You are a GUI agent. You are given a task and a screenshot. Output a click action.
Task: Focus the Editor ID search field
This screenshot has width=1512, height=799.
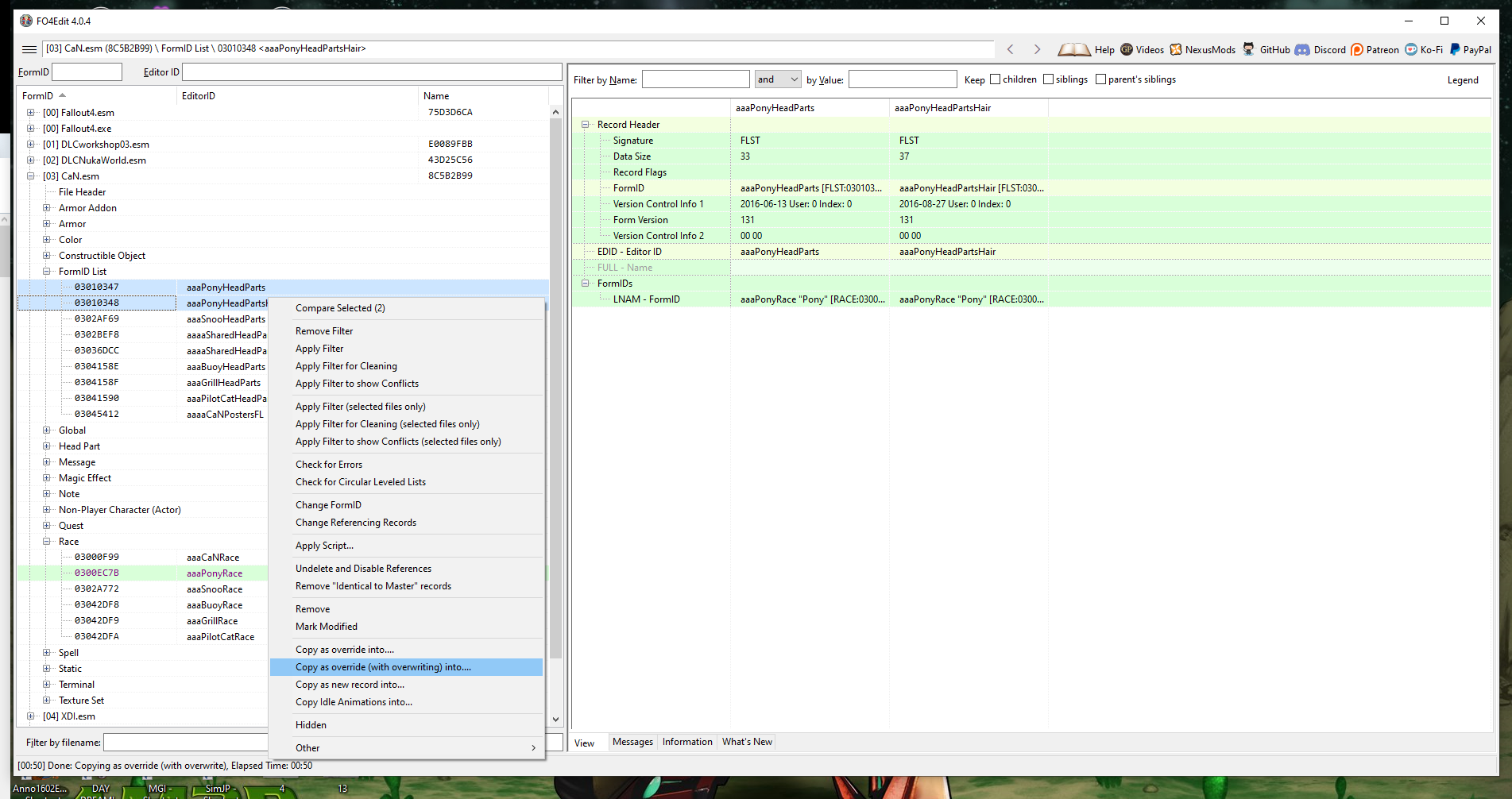372,72
